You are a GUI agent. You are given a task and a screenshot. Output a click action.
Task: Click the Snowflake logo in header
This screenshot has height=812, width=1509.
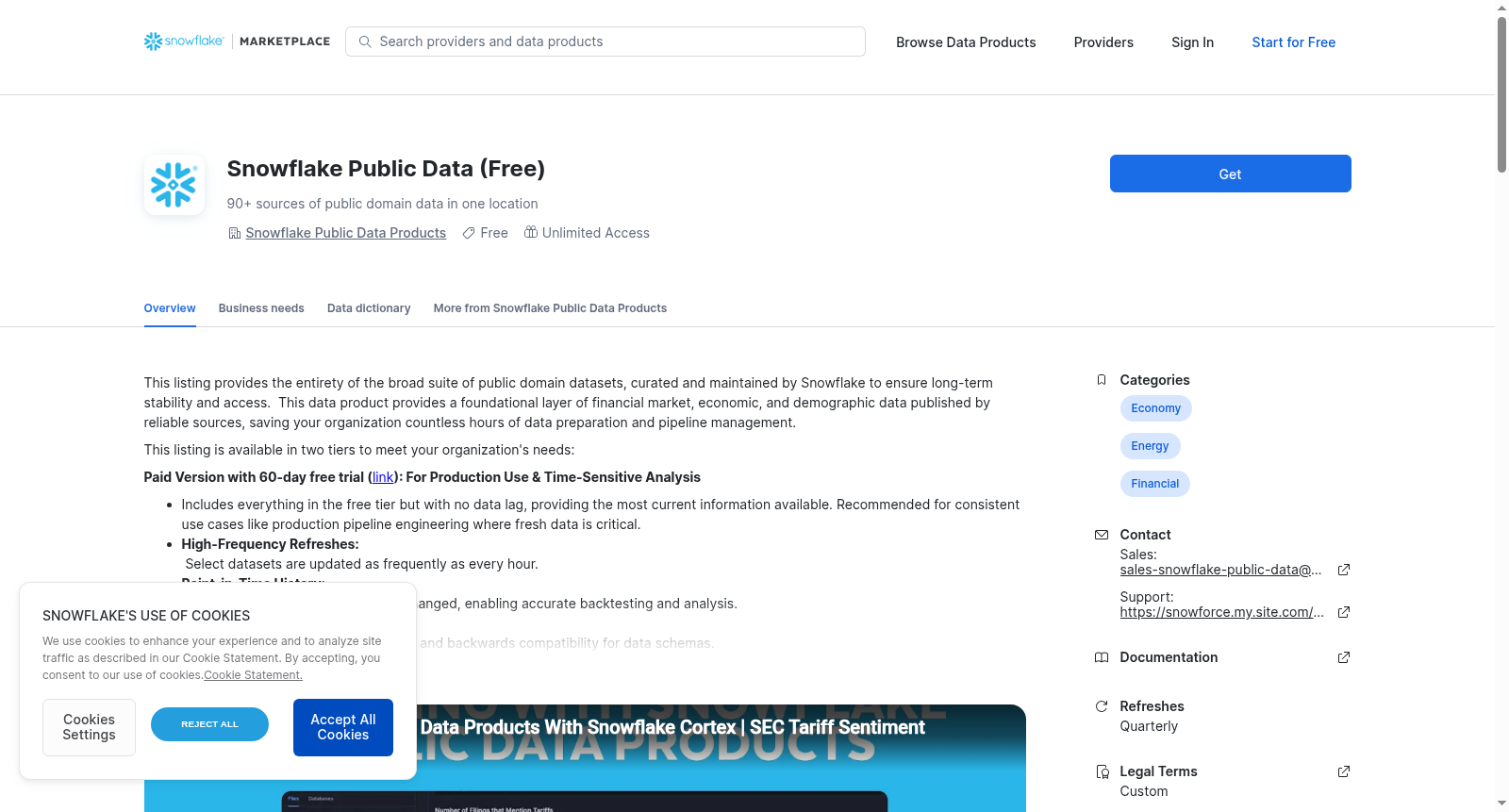pos(184,41)
